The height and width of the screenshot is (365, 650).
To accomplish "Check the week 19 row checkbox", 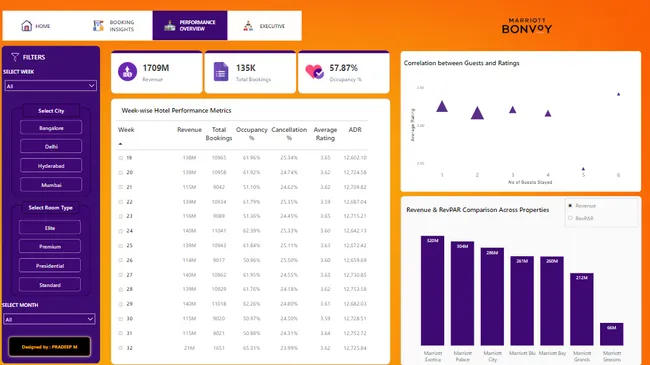I will (x=121, y=158).
